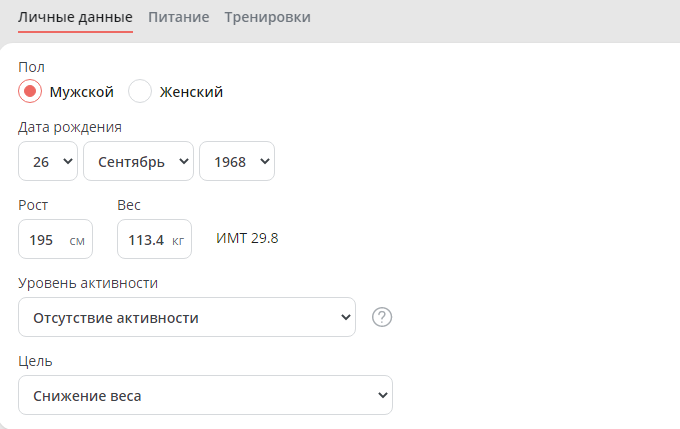Screen dimensions: 680x429
Task: Click the Уровень активности label
Action: pyautogui.click(x=88, y=283)
